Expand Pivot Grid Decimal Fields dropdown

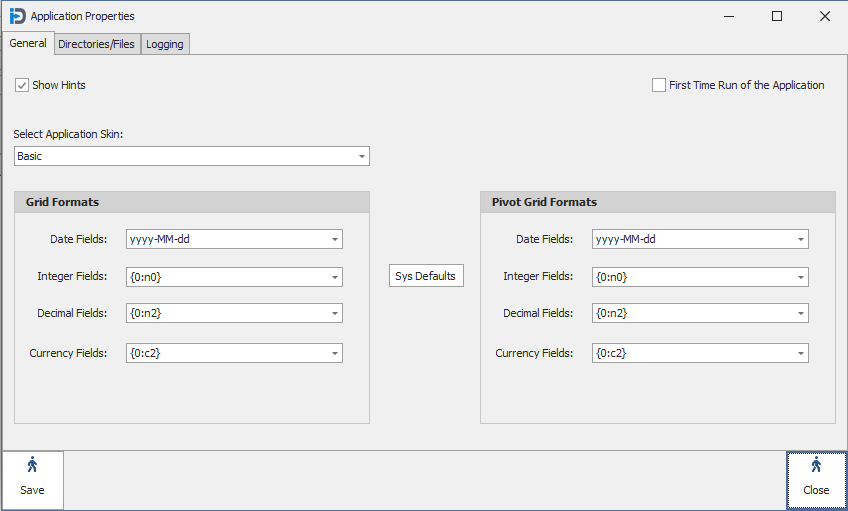click(x=800, y=314)
